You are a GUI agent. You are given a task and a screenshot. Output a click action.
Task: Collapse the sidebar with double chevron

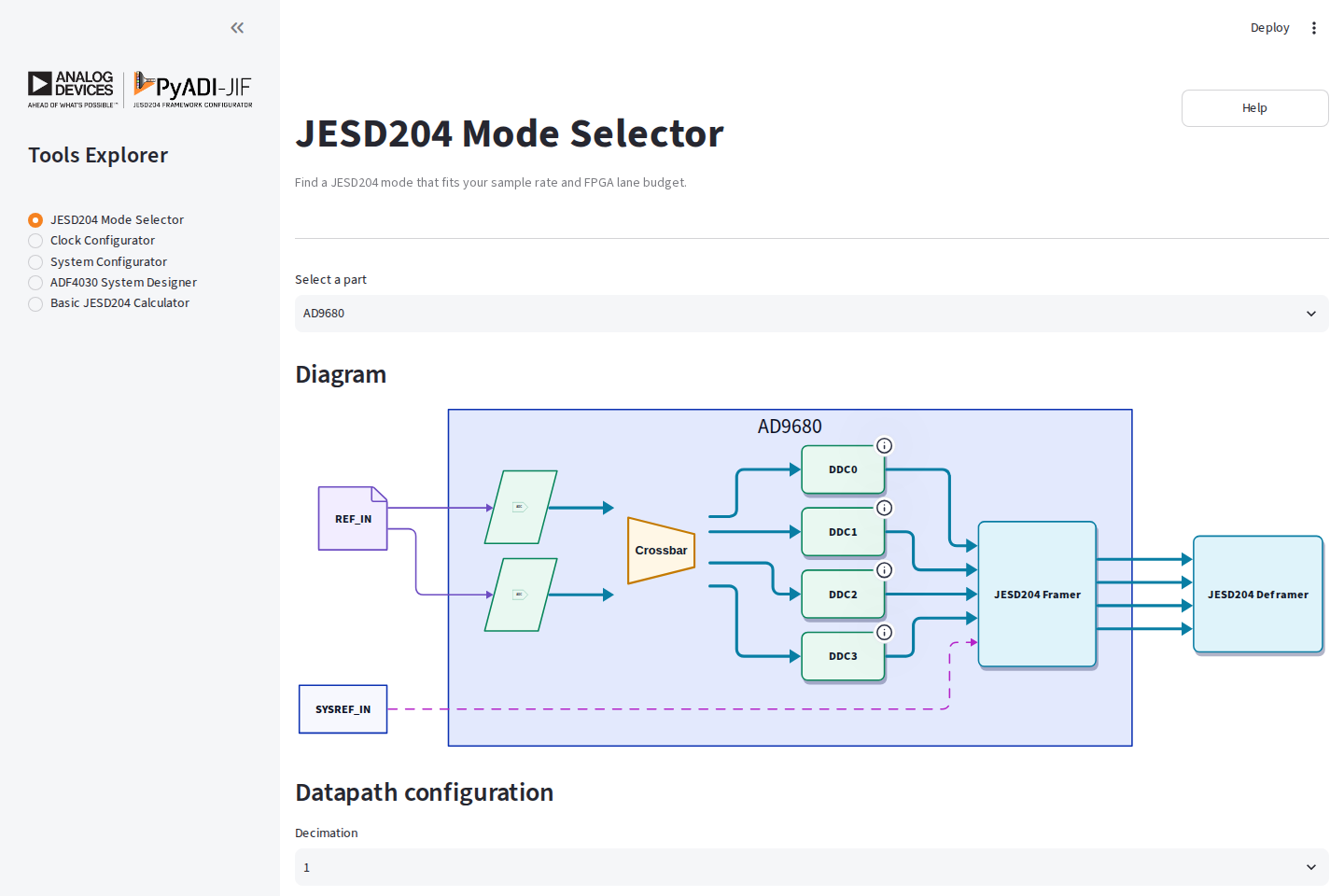237,28
